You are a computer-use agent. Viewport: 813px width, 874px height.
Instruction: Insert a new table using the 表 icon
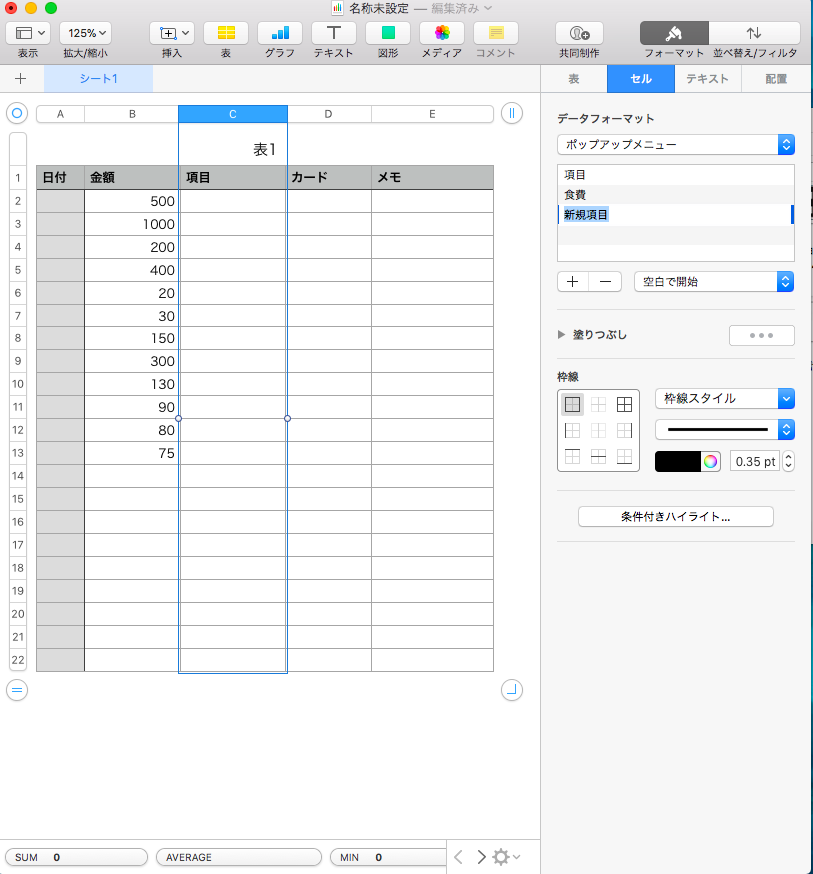pyautogui.click(x=225, y=35)
